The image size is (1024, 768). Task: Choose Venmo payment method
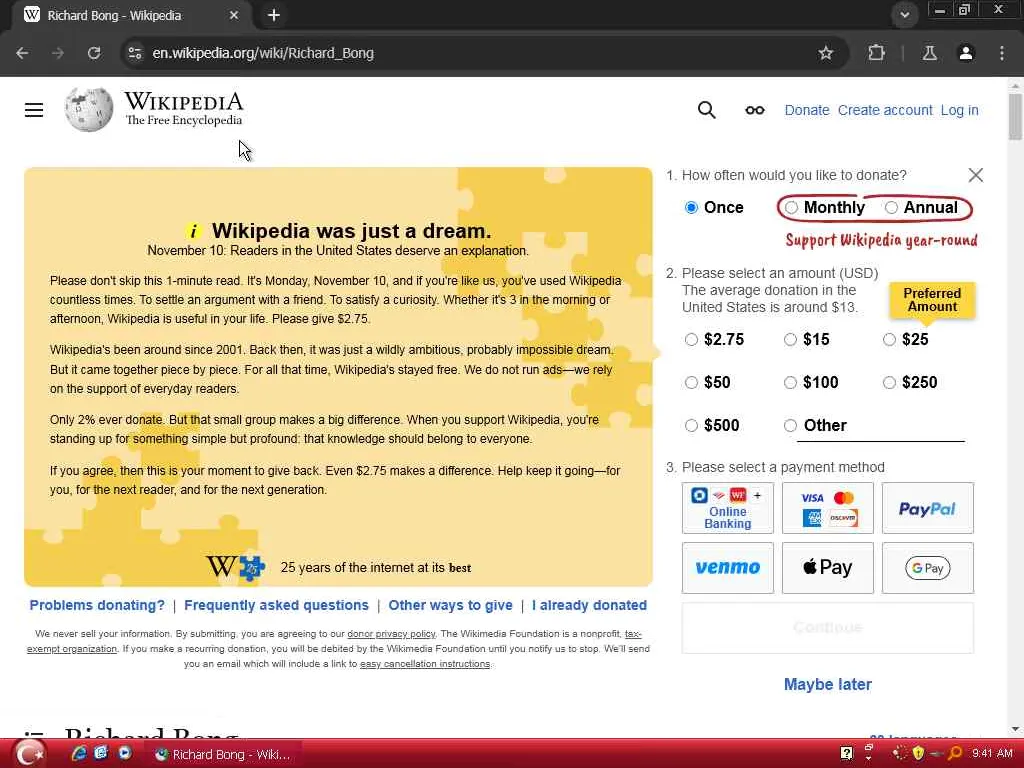click(728, 568)
